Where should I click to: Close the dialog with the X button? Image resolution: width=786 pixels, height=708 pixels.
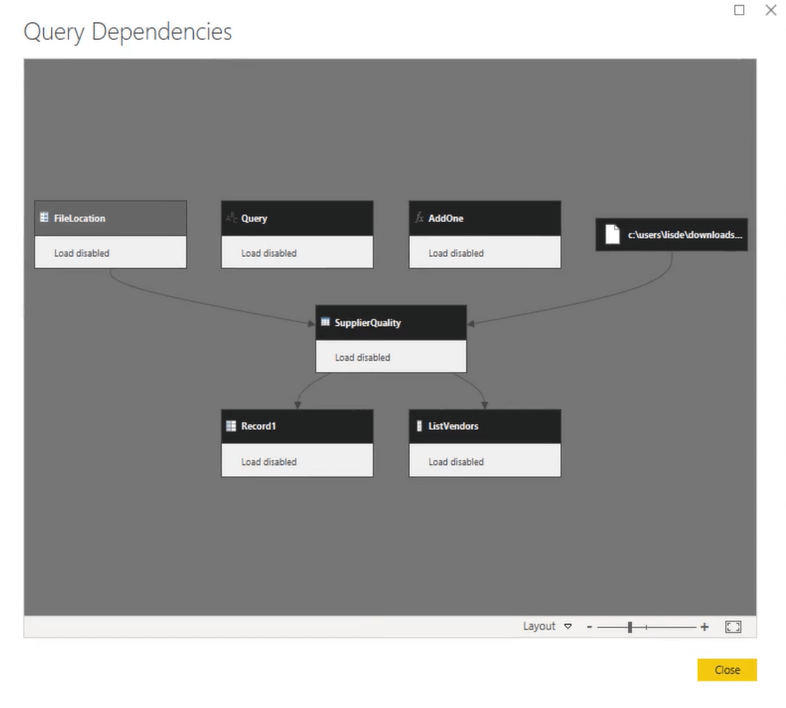coord(770,10)
